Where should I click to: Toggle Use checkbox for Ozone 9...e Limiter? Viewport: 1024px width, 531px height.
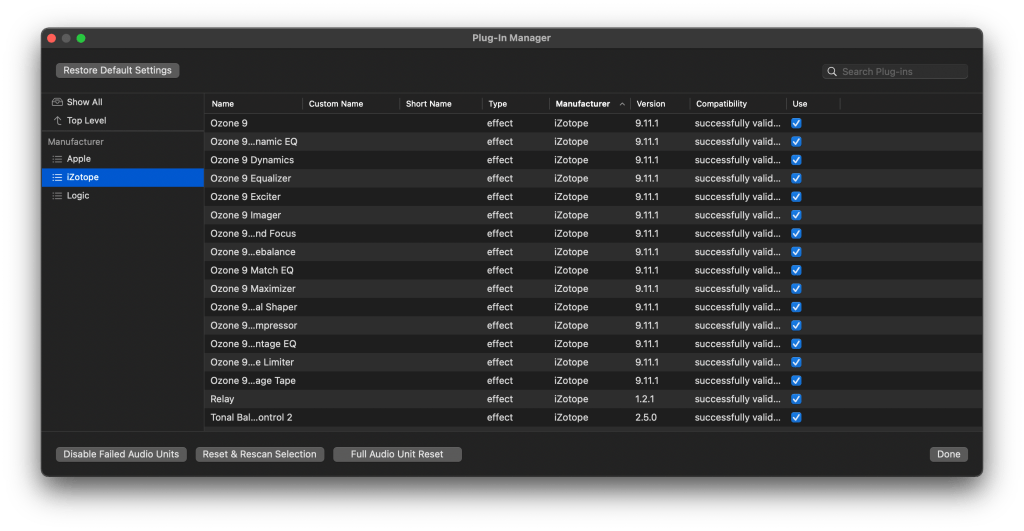tap(796, 362)
